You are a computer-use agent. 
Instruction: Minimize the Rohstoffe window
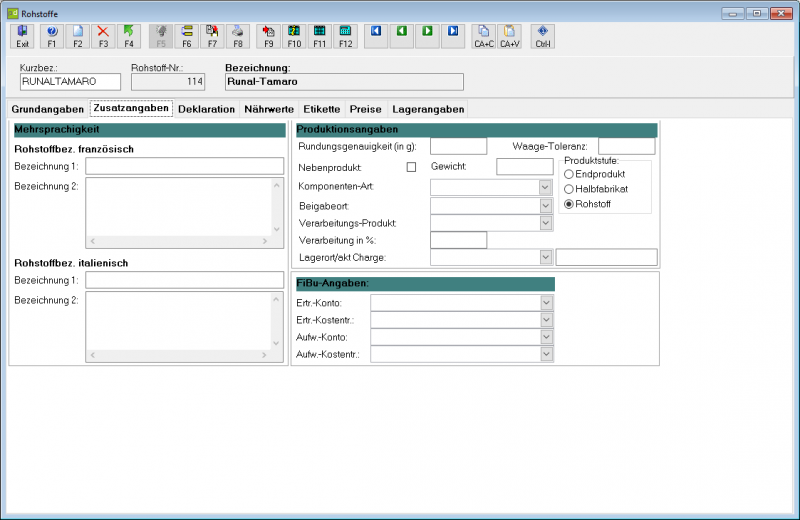pos(733,13)
